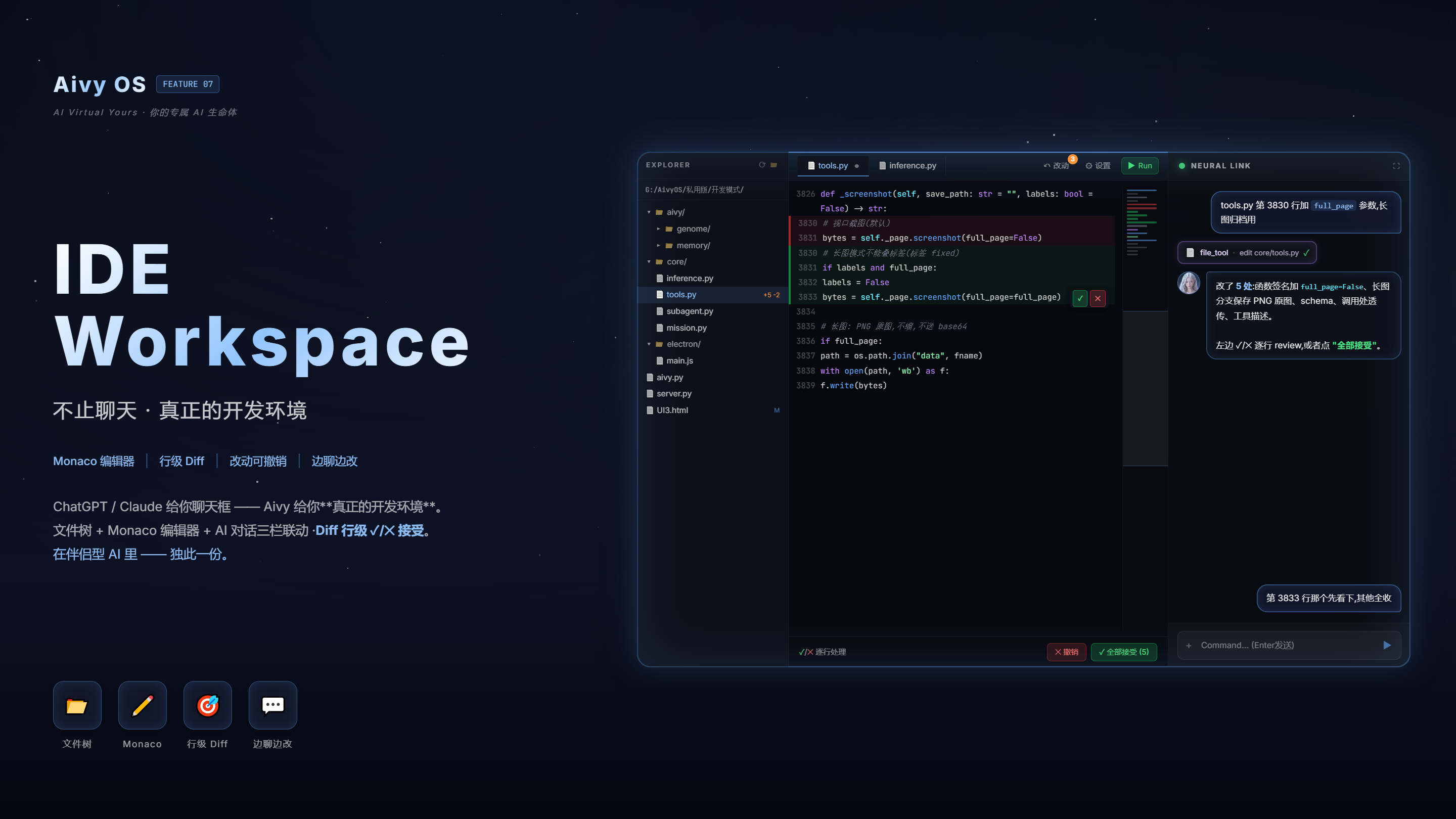Viewport: 1456px width, 819px height.
Task: Switch to the tools.py tab
Action: pos(832,166)
